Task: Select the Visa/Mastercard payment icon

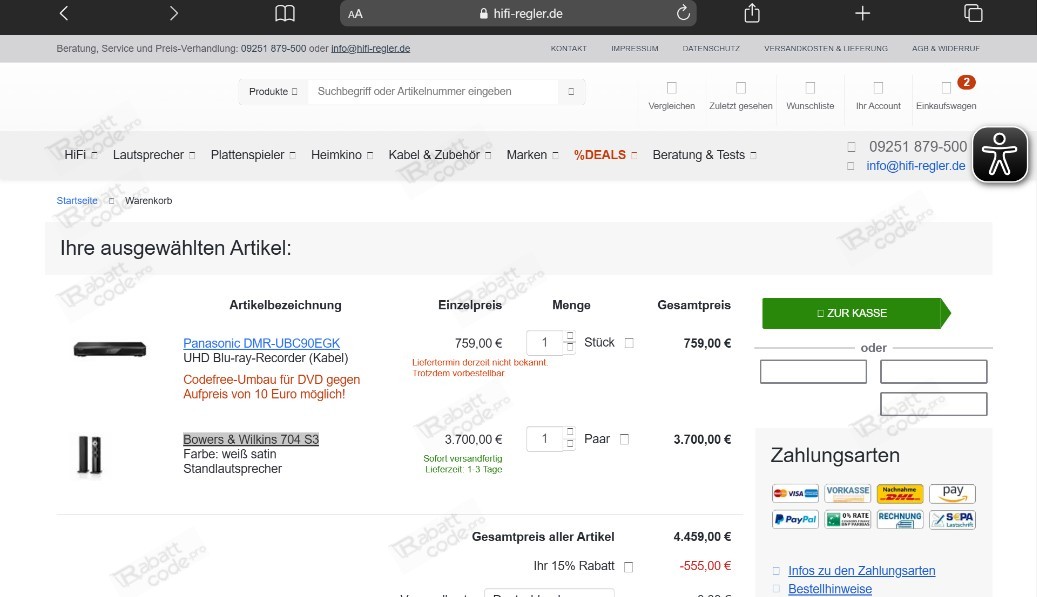Action: [795, 493]
